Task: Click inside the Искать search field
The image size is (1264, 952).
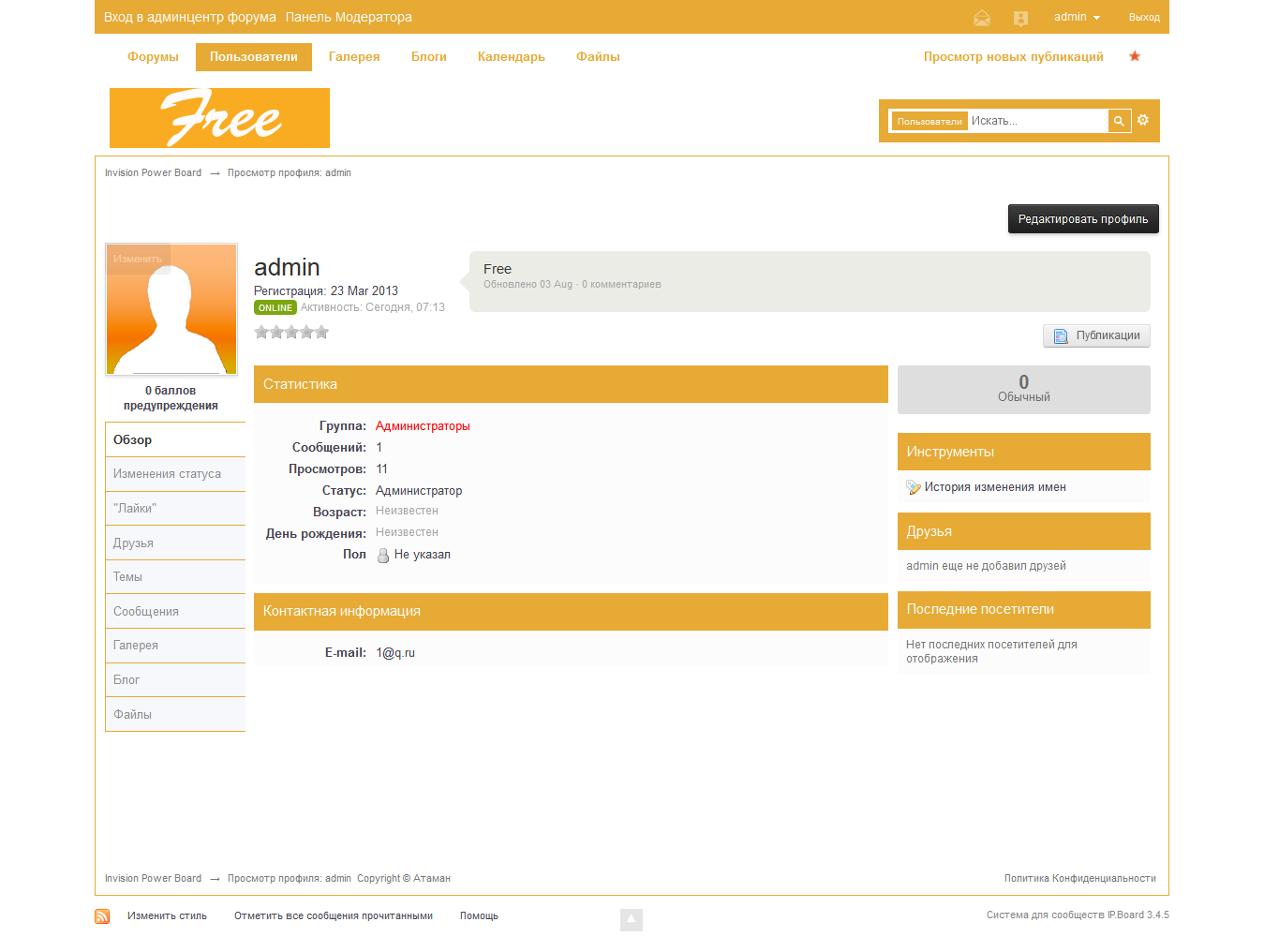Action: coord(1035,121)
